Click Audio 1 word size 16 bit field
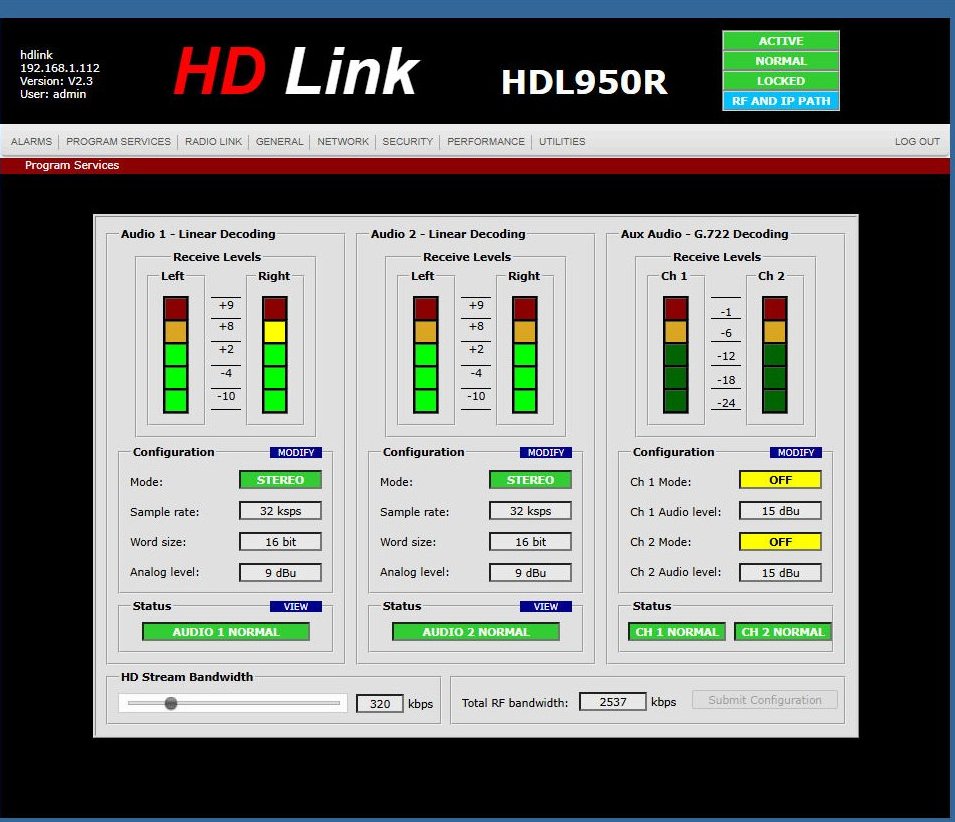The height and width of the screenshot is (822, 955). coord(280,542)
